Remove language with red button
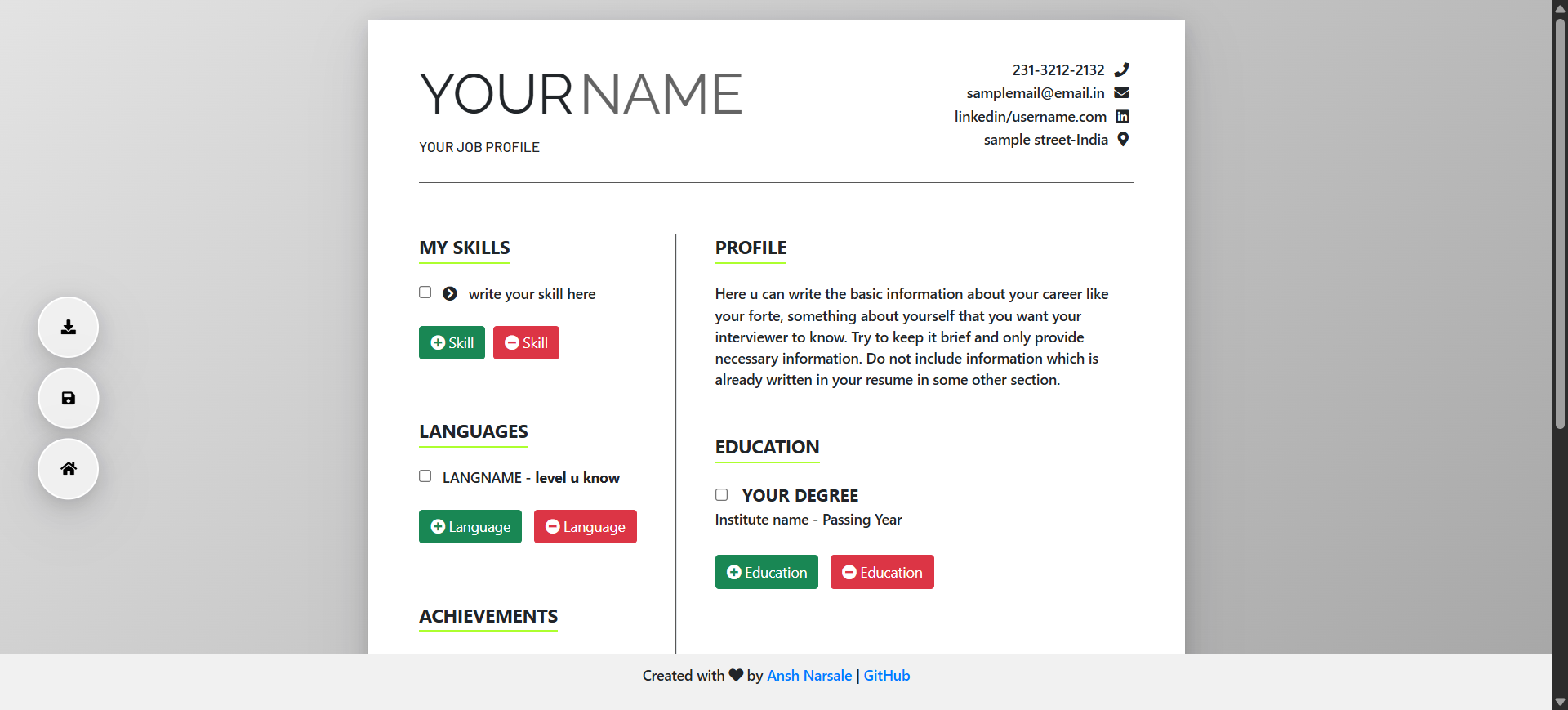 click(585, 527)
